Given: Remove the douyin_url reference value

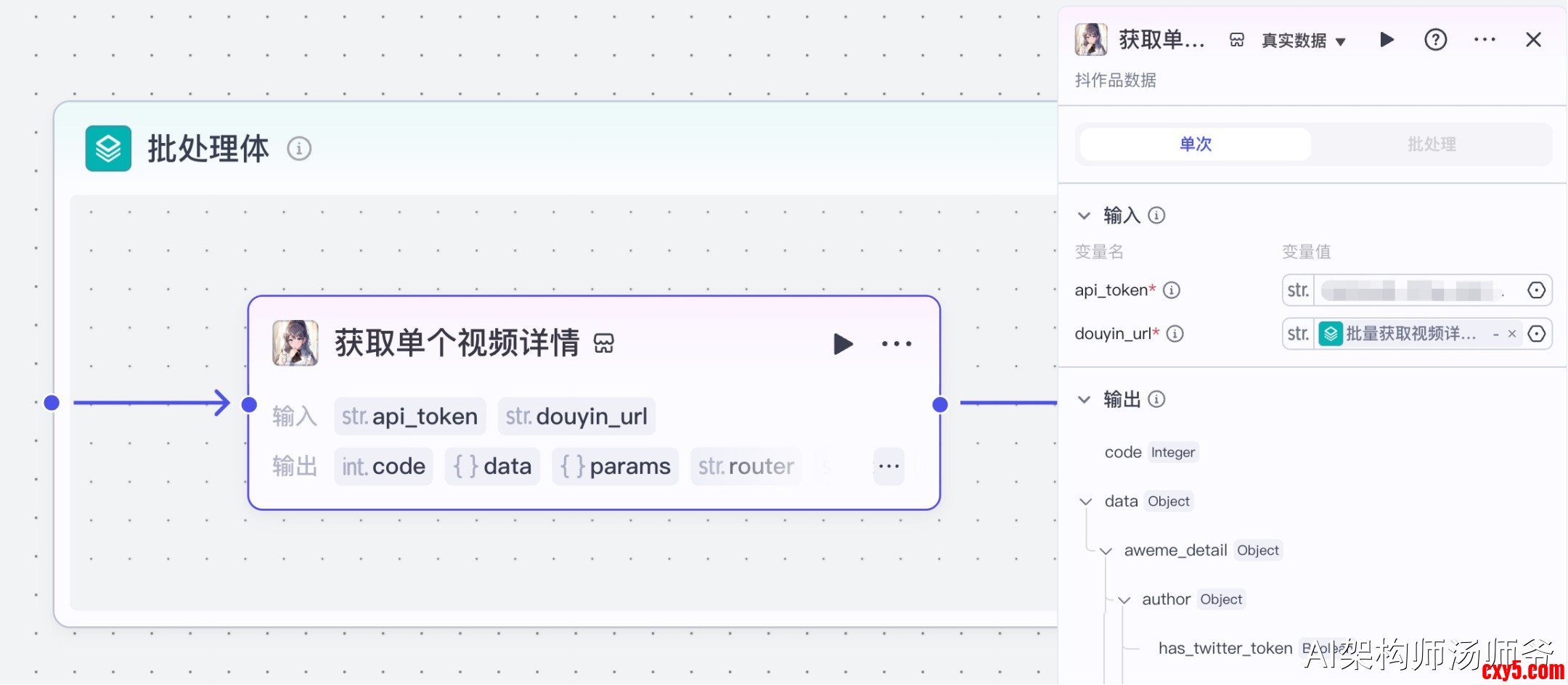Looking at the screenshot, I should tap(1512, 334).
